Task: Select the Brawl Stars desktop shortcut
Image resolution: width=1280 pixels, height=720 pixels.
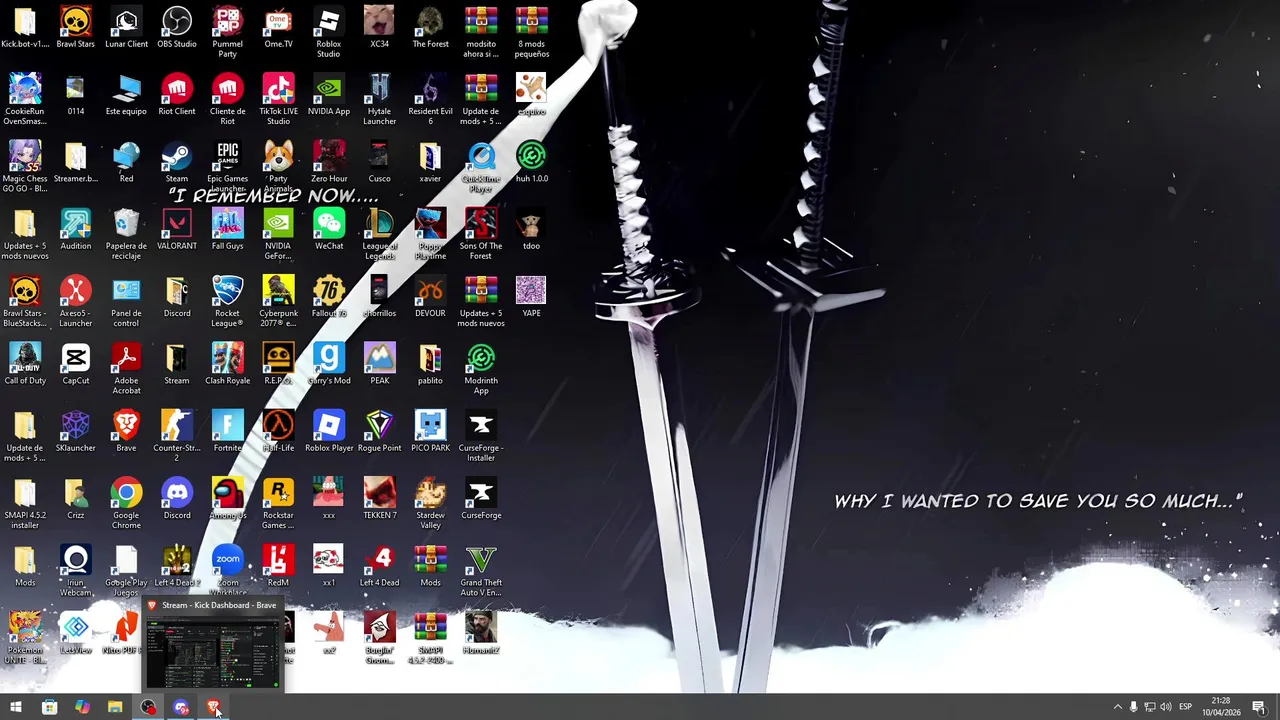Action: click(75, 28)
